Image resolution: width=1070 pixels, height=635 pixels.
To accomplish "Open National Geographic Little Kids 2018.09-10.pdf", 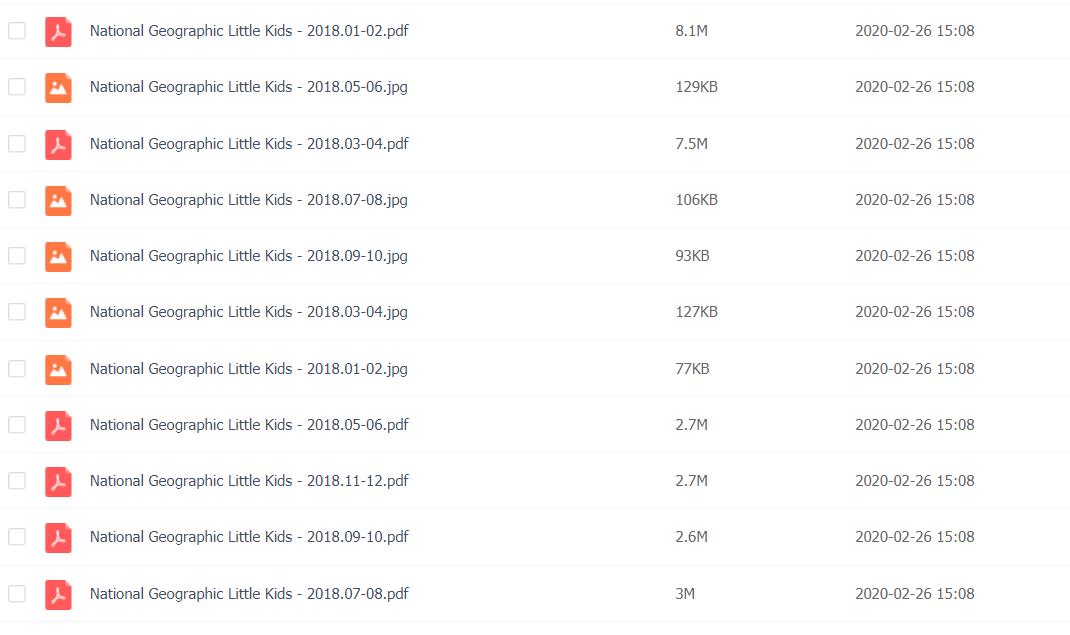I will click(x=249, y=537).
